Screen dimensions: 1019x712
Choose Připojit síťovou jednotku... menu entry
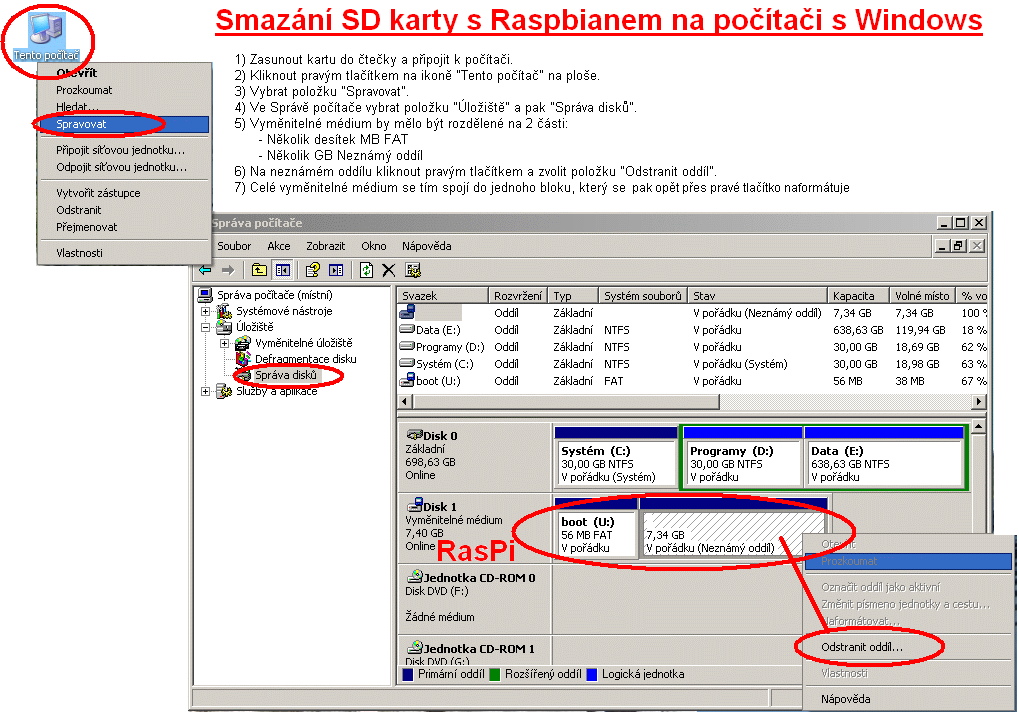pos(123,150)
